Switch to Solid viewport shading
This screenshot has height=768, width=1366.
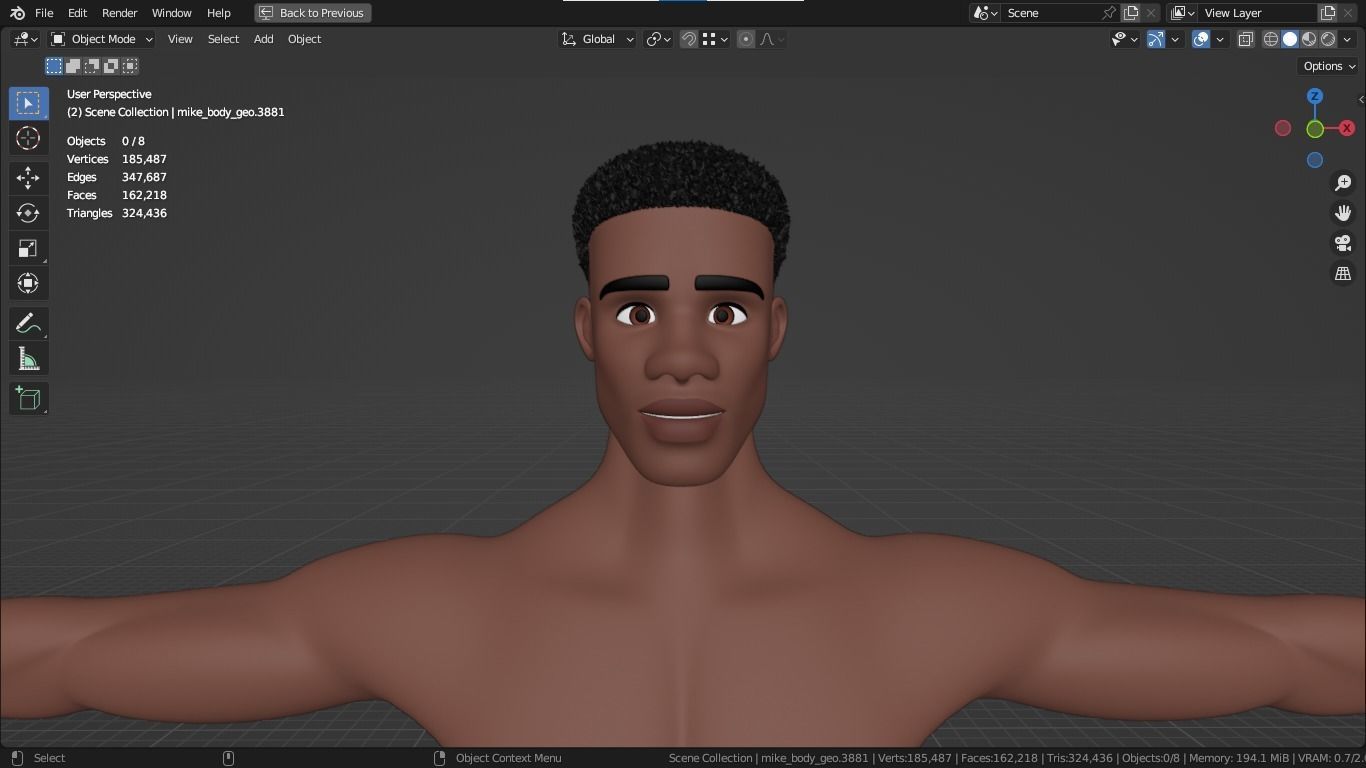click(1290, 39)
